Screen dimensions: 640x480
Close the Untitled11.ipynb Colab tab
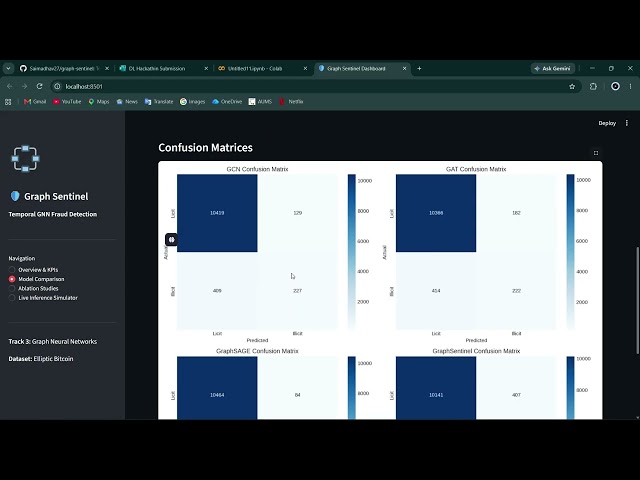coord(305,69)
